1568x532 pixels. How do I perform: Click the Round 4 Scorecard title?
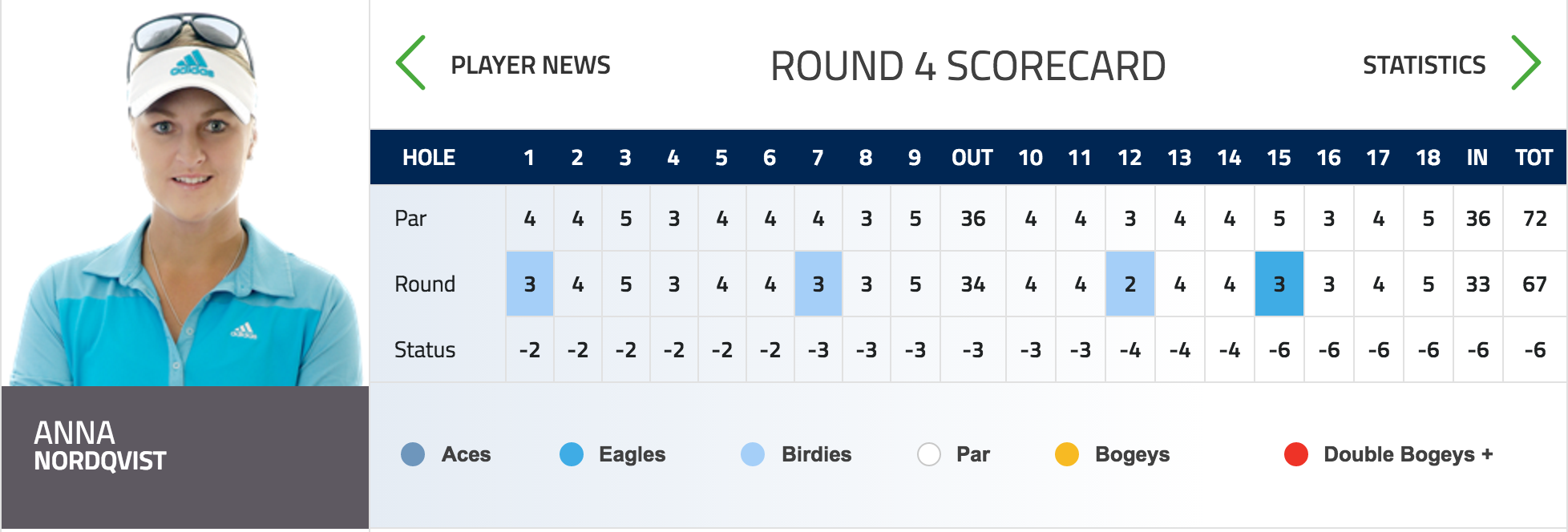(968, 66)
